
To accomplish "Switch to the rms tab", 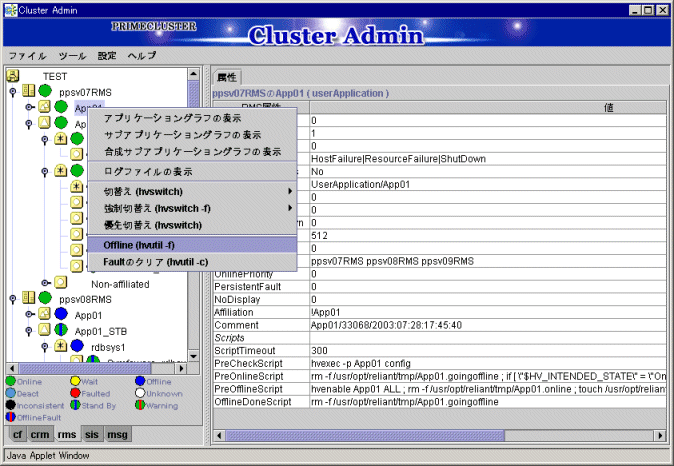I will (x=67, y=435).
